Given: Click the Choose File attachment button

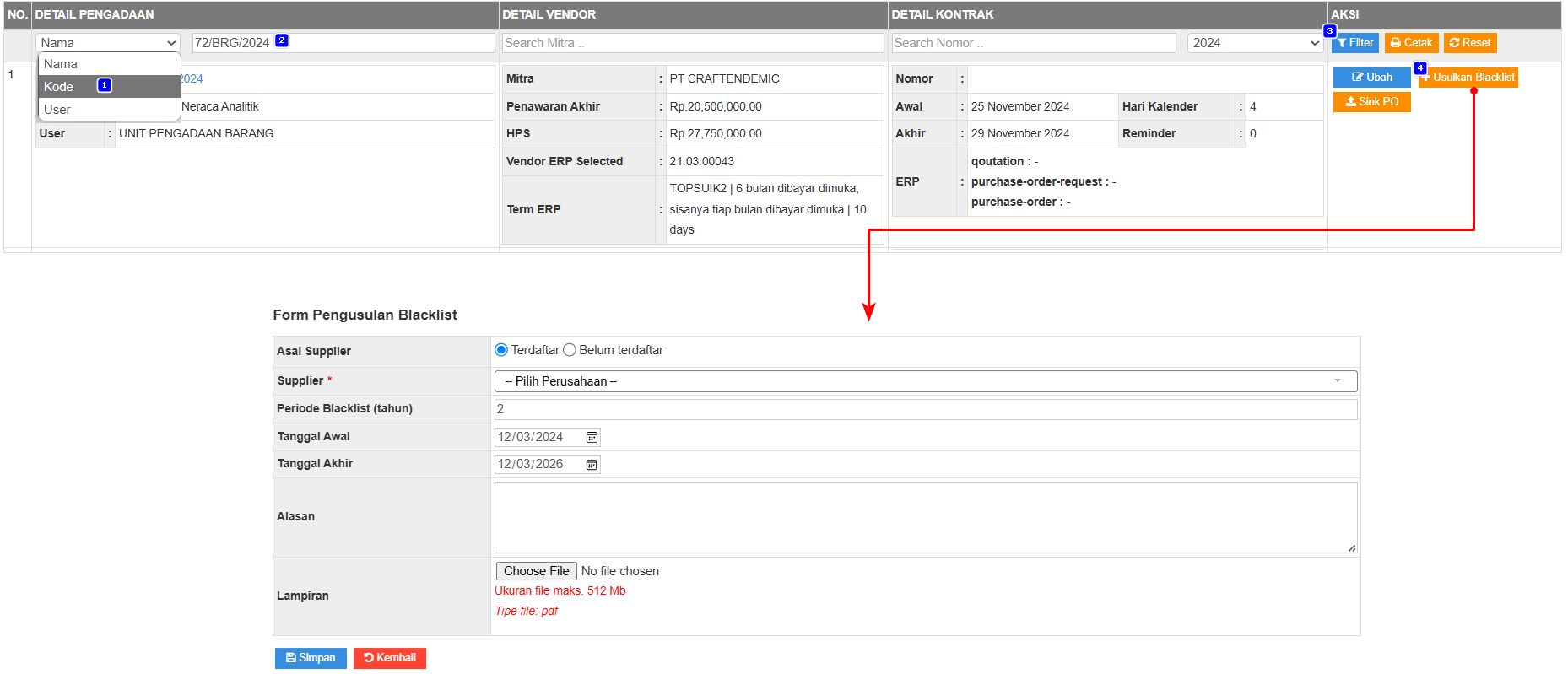Looking at the screenshot, I should point(536,571).
